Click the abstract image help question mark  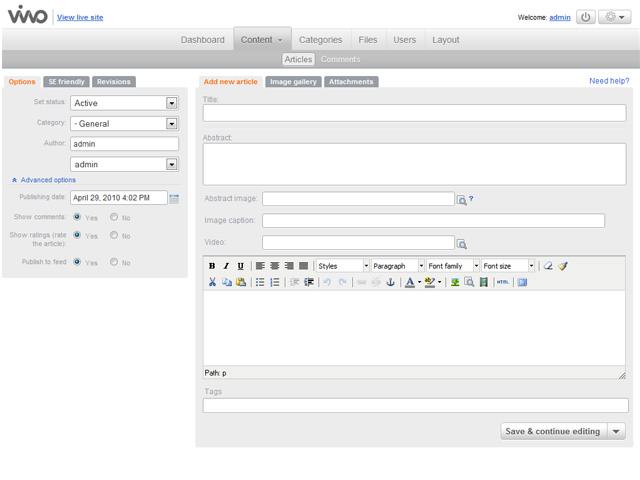471,198
